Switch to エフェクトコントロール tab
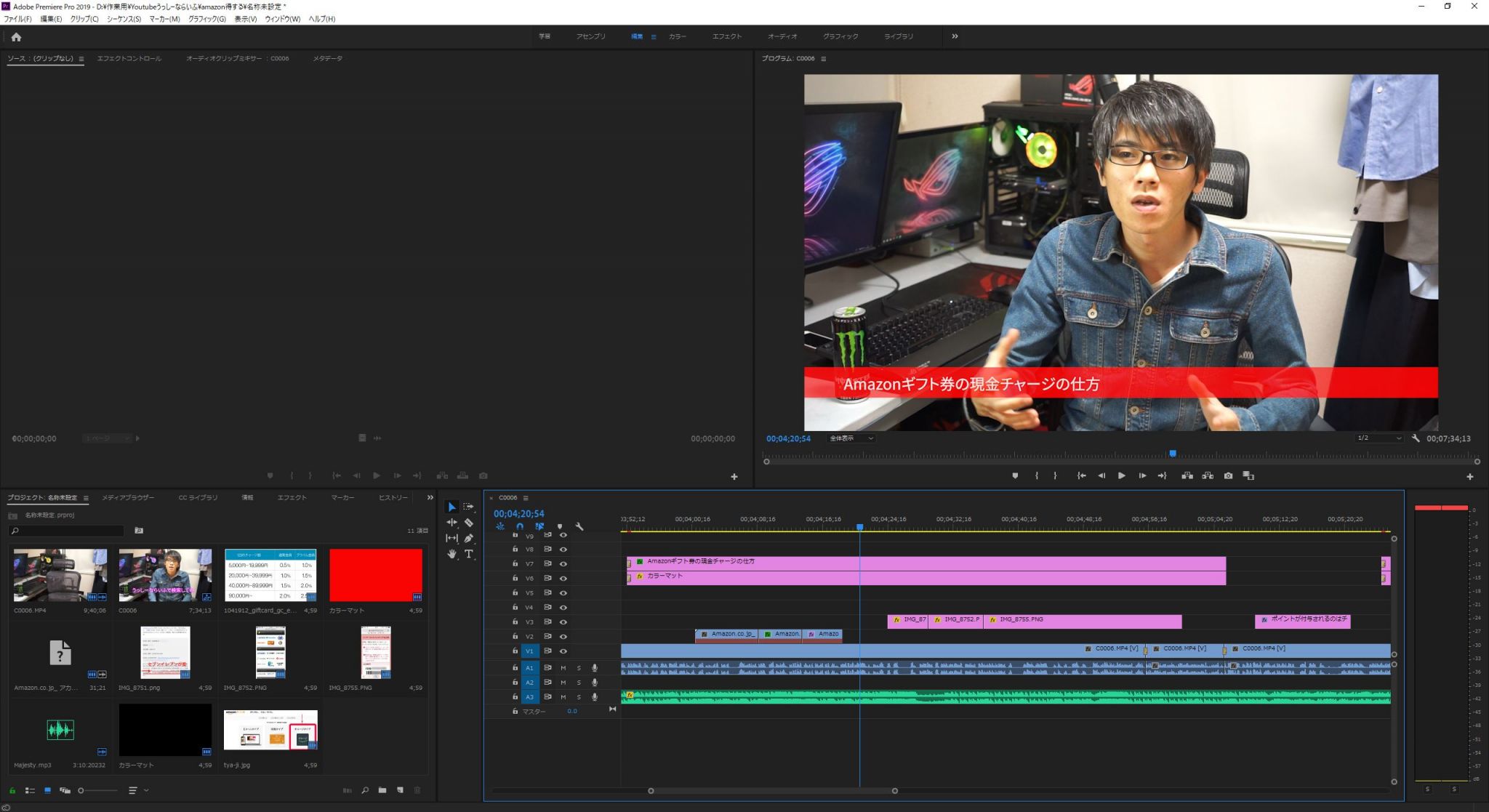 [x=129, y=59]
